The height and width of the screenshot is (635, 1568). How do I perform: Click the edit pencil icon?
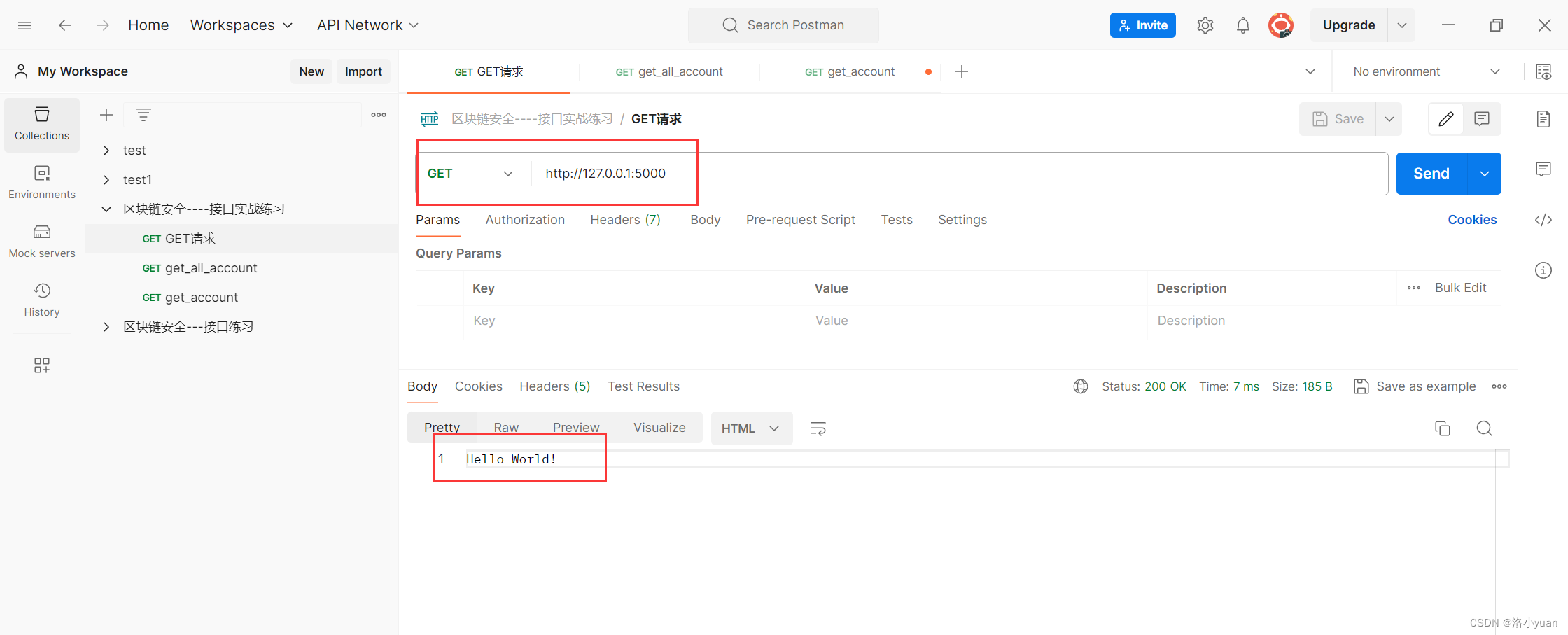1446,119
